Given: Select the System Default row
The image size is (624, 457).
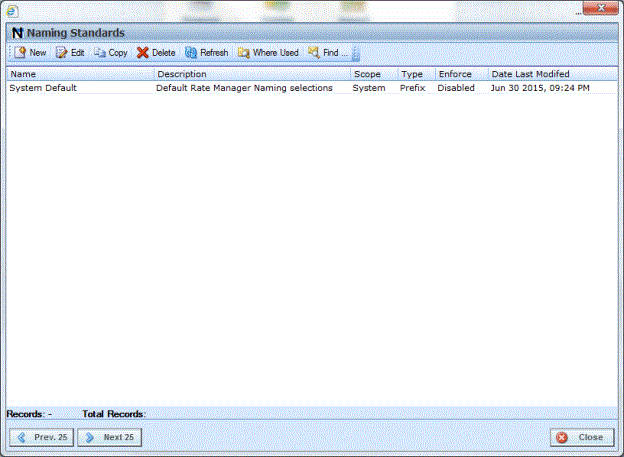Looking at the screenshot, I should [312, 88].
